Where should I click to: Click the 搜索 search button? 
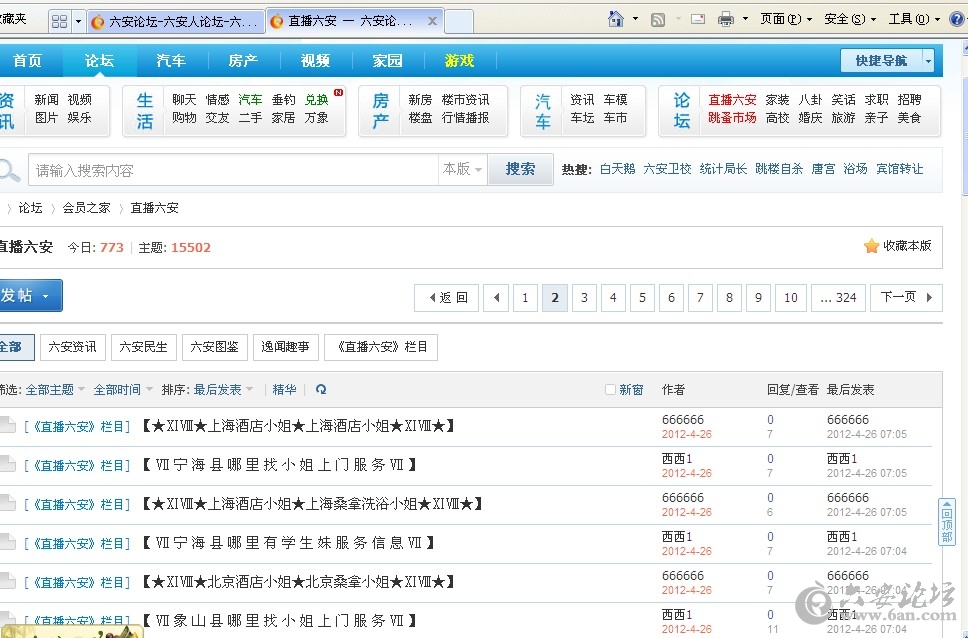520,170
